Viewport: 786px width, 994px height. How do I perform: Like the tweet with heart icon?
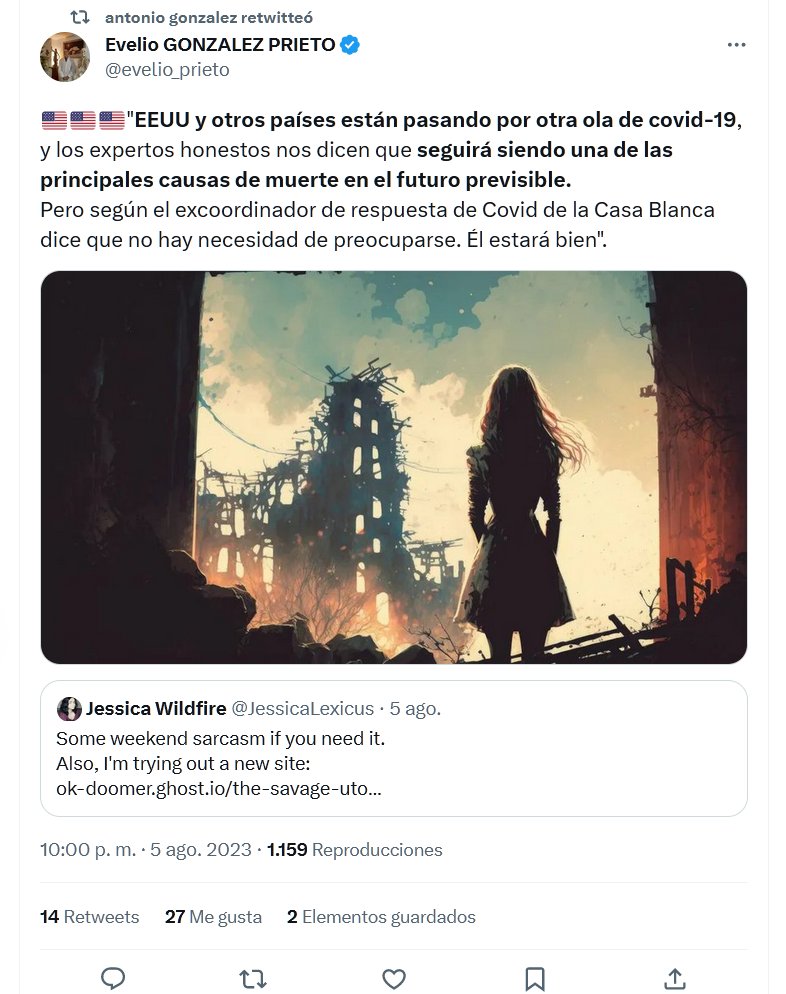(394, 979)
